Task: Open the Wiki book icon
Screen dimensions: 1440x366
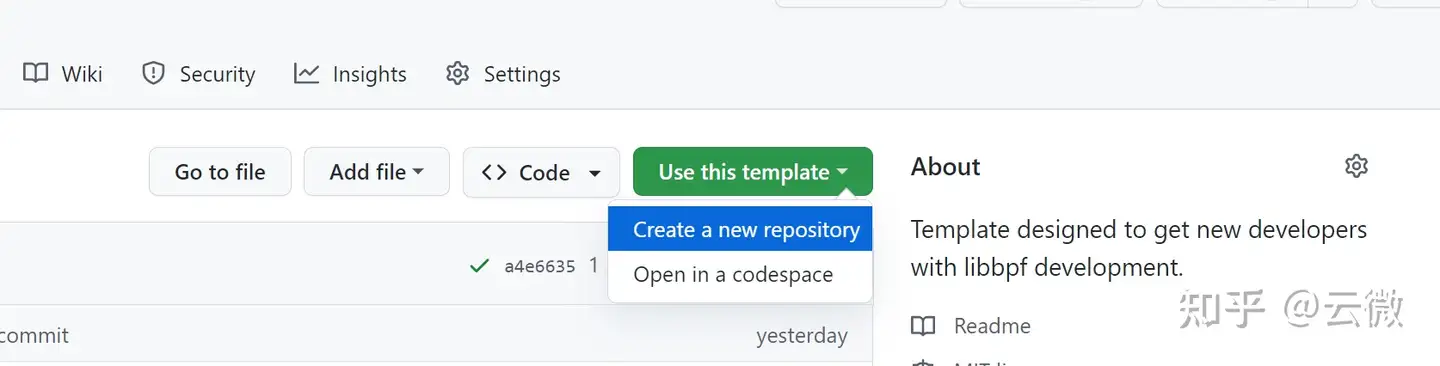Action: click(x=36, y=73)
